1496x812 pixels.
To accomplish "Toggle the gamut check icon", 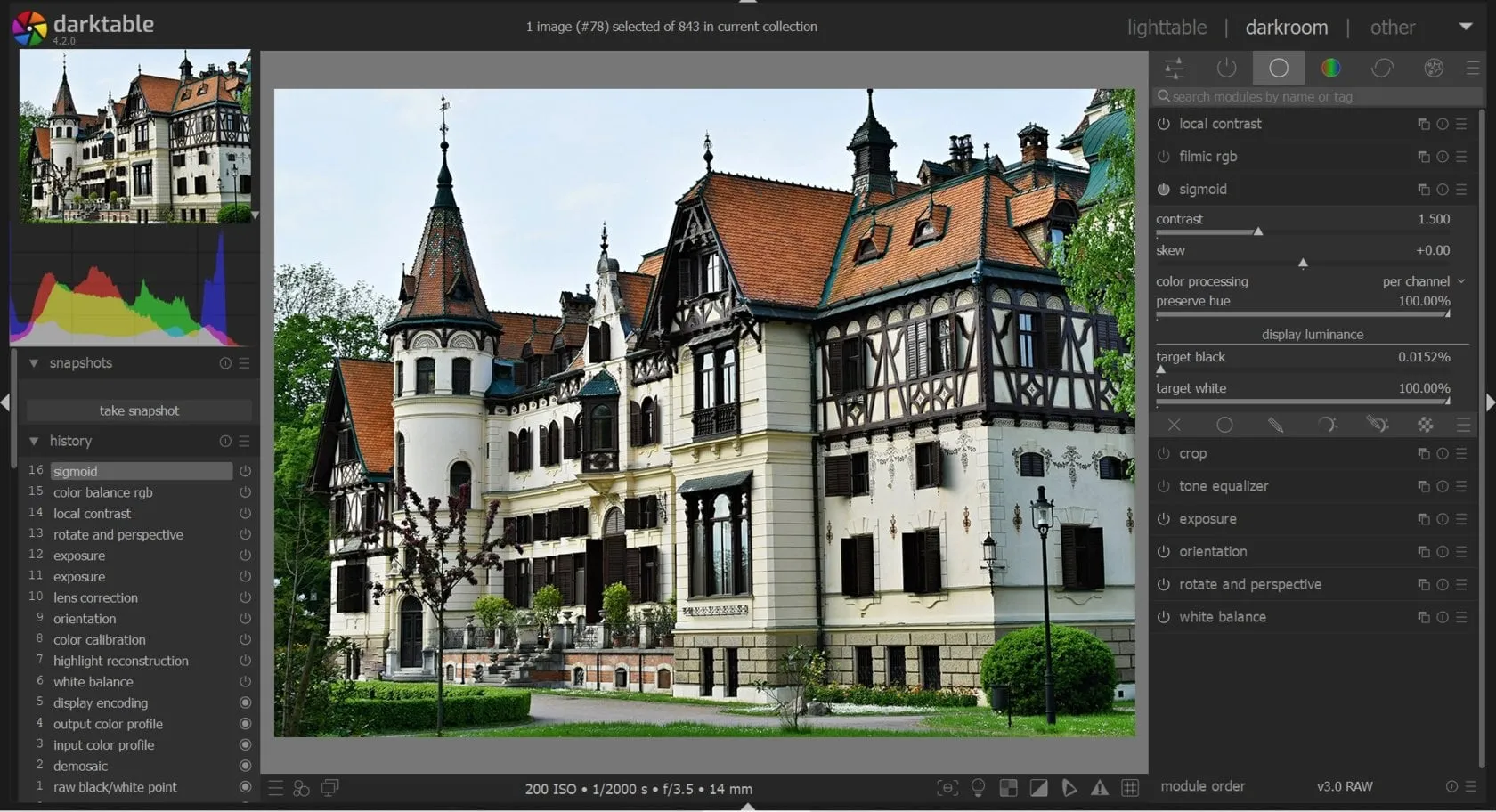I will pyautogui.click(x=1069, y=788).
